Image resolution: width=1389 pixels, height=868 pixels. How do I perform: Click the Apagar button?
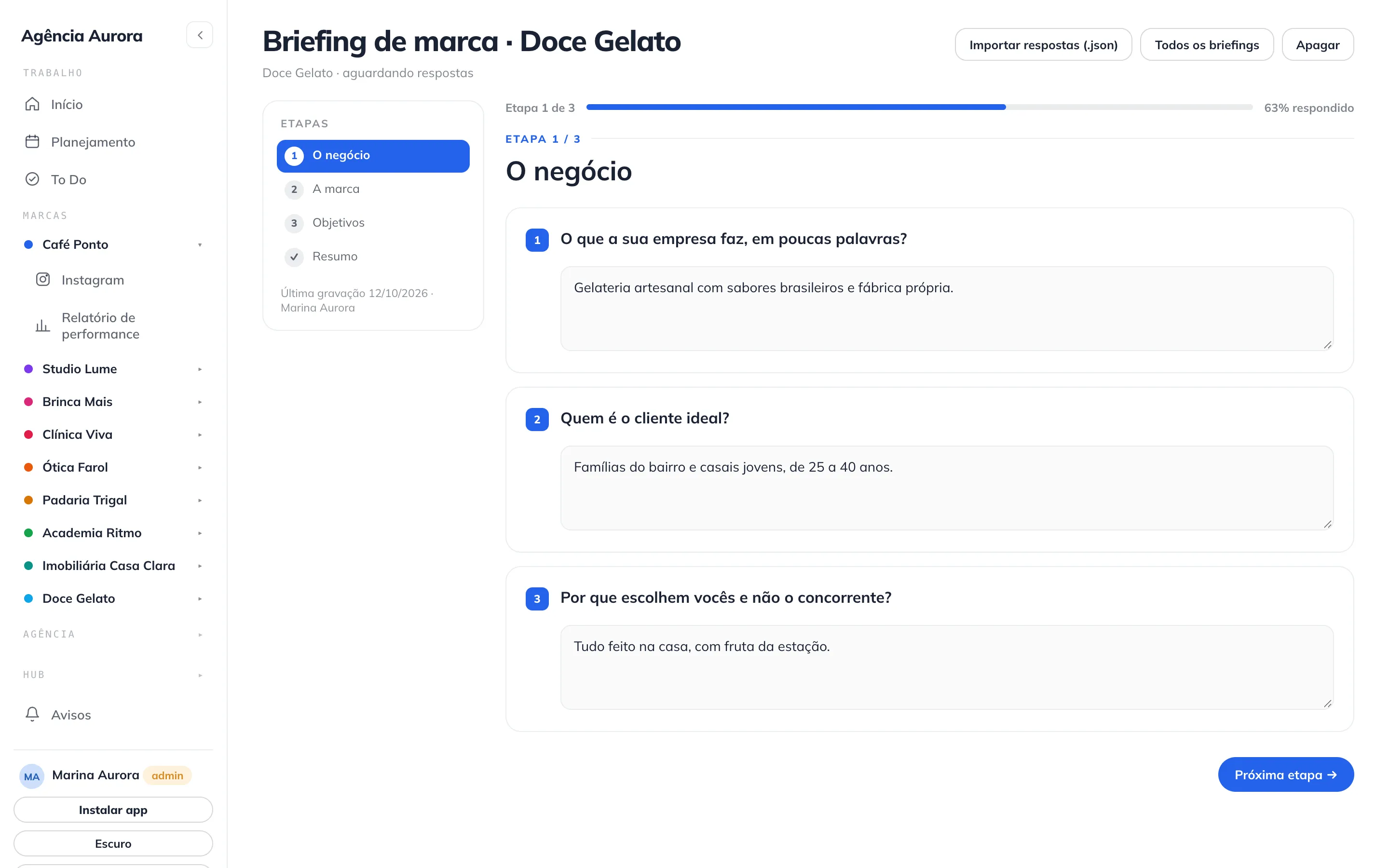coord(1317,44)
